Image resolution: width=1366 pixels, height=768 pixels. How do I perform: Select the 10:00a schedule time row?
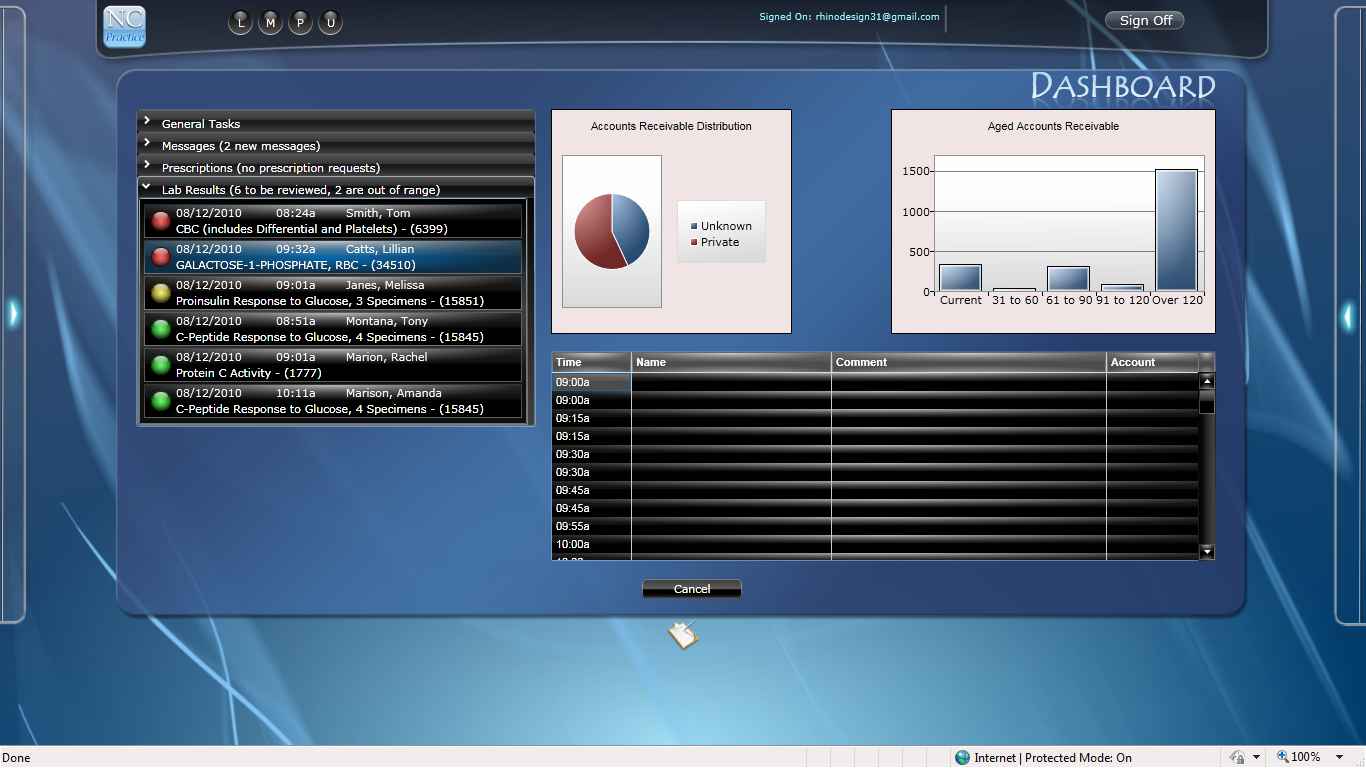tap(875, 544)
